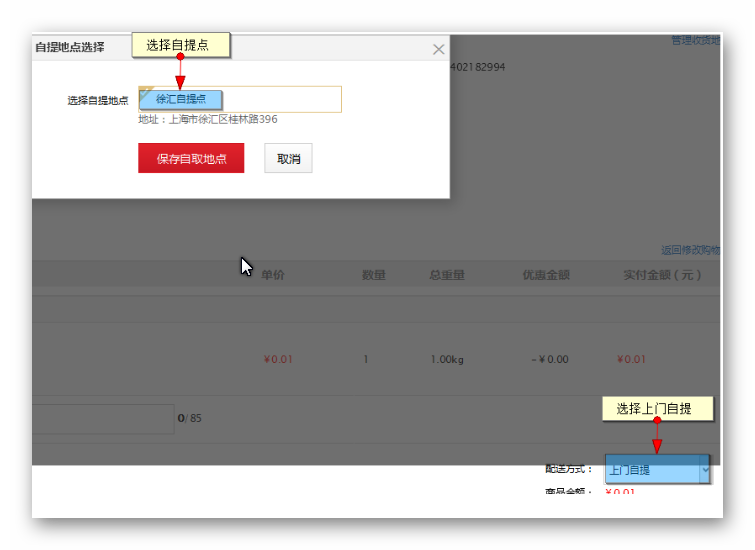Image resolution: width=755 pixels, height=550 pixels.
Task: Click the 自提地点选择 dialog title
Action: coord(70,47)
